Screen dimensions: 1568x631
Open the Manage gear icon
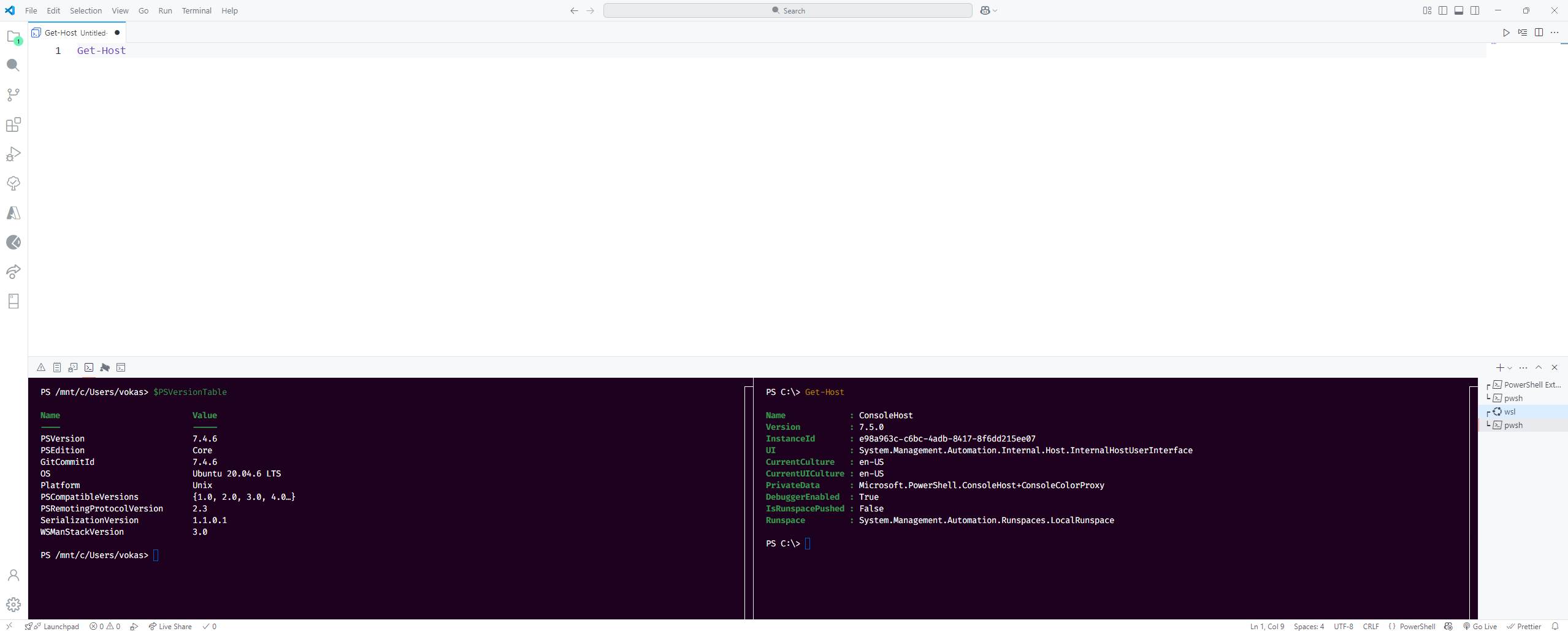pyautogui.click(x=13, y=605)
